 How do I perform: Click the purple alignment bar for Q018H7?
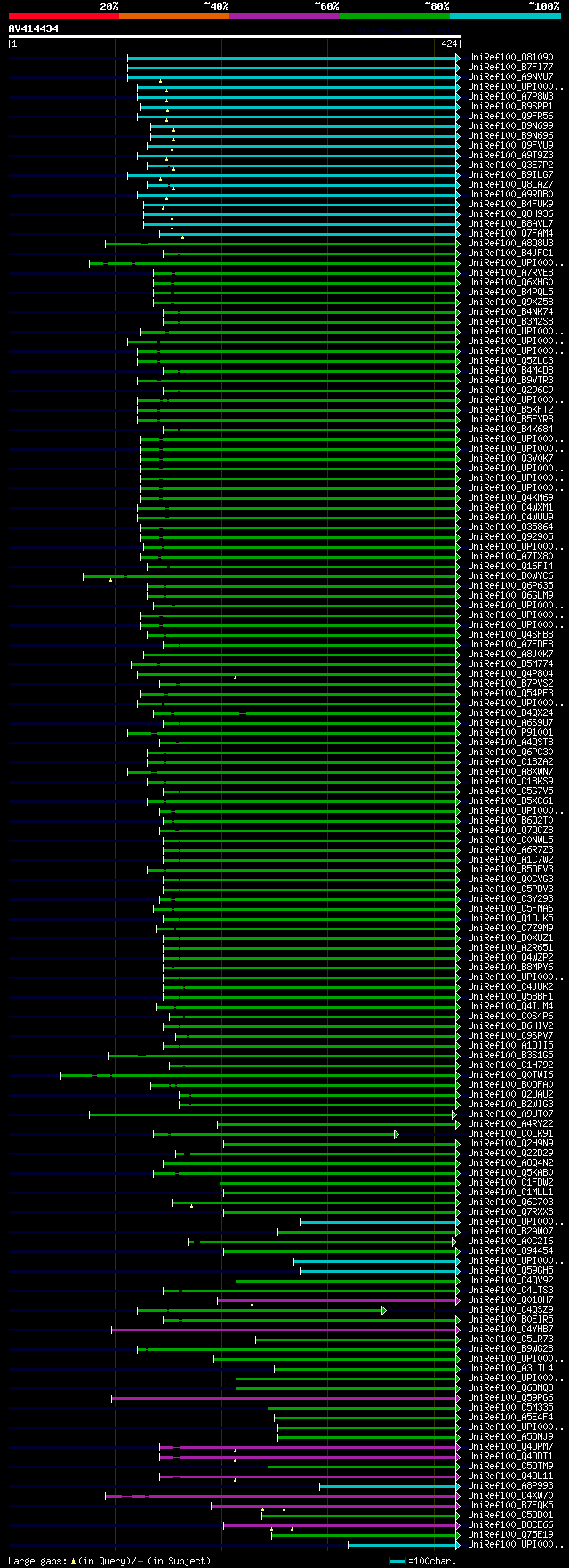pos(338,1300)
